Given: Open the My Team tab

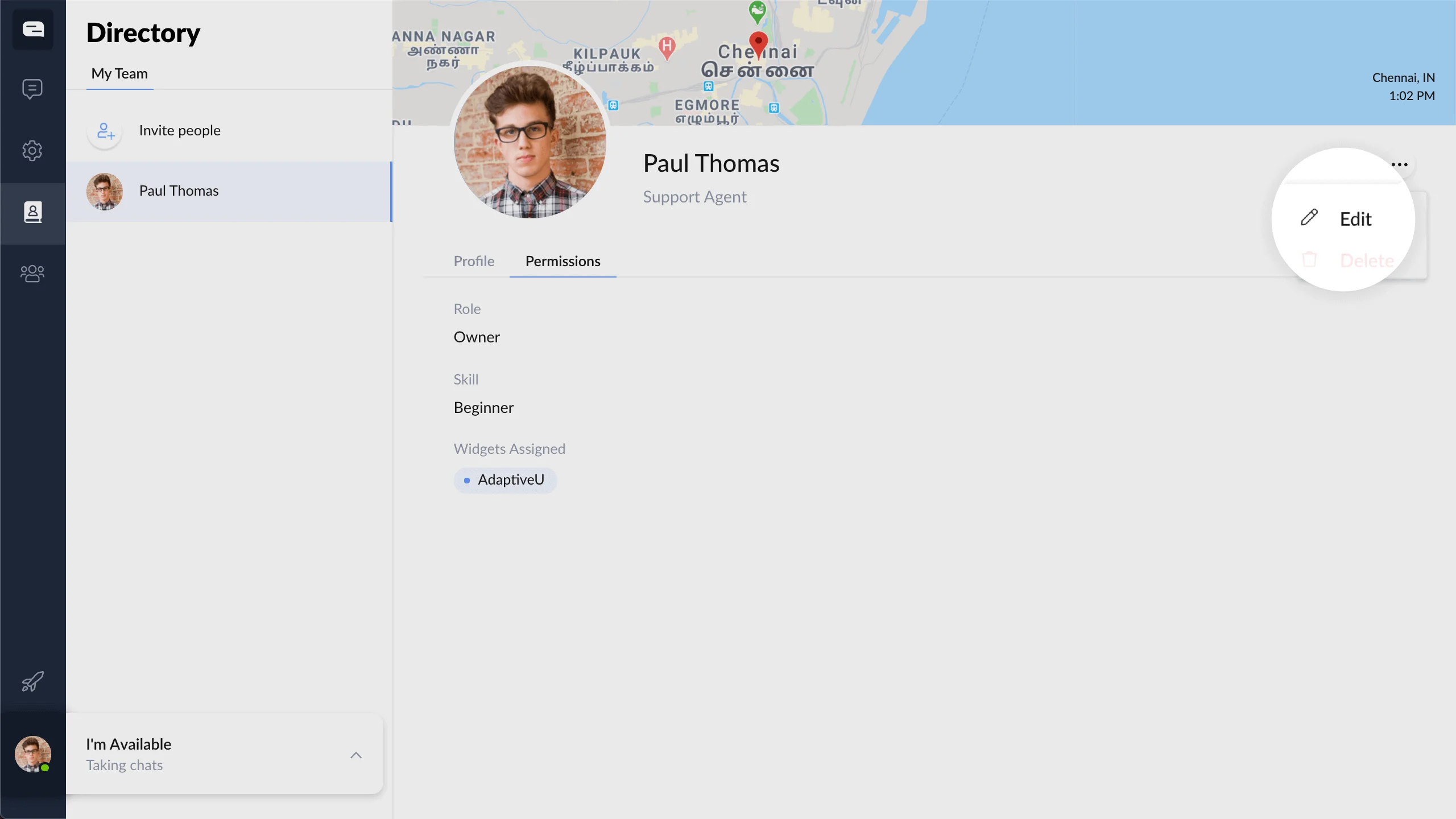Looking at the screenshot, I should (119, 74).
